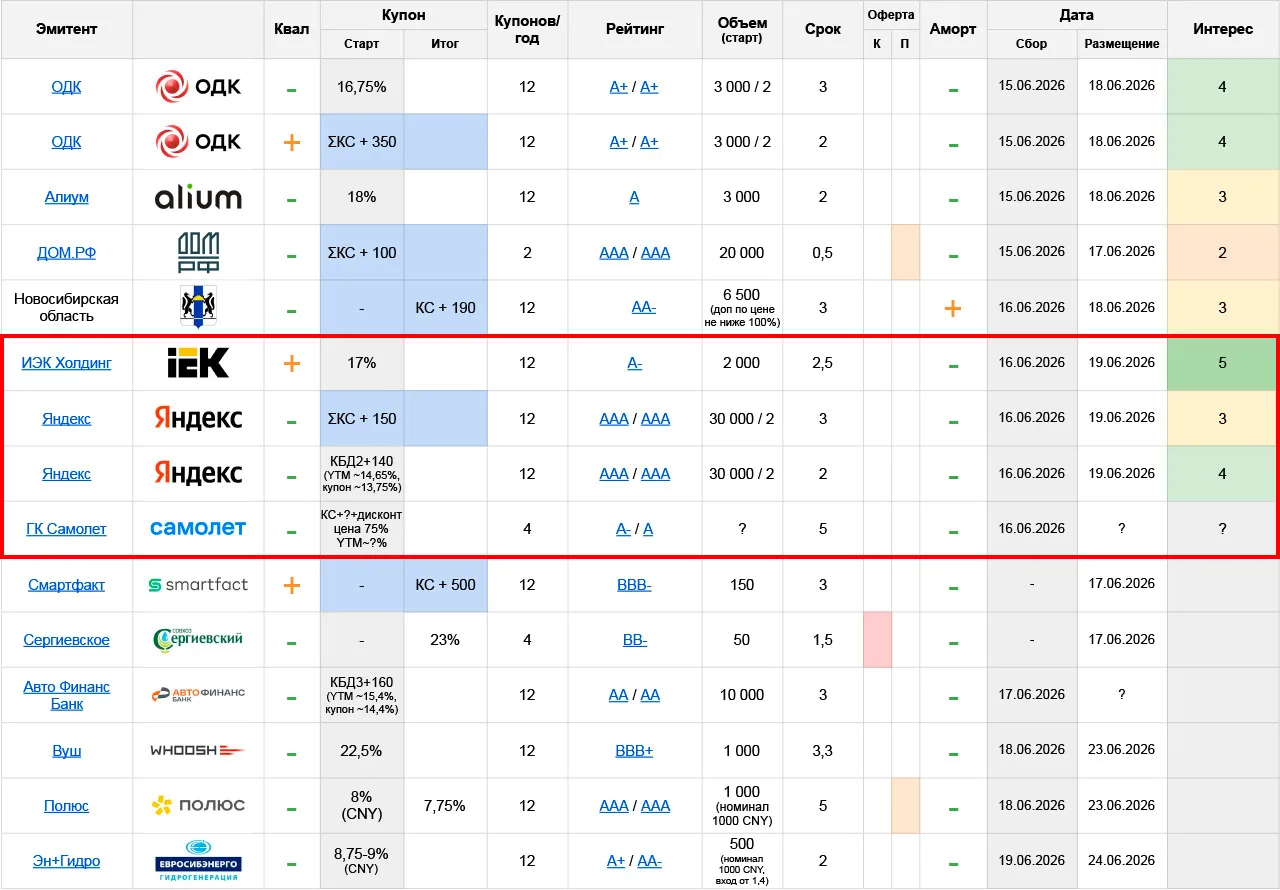Click the Alium company logo

point(198,197)
